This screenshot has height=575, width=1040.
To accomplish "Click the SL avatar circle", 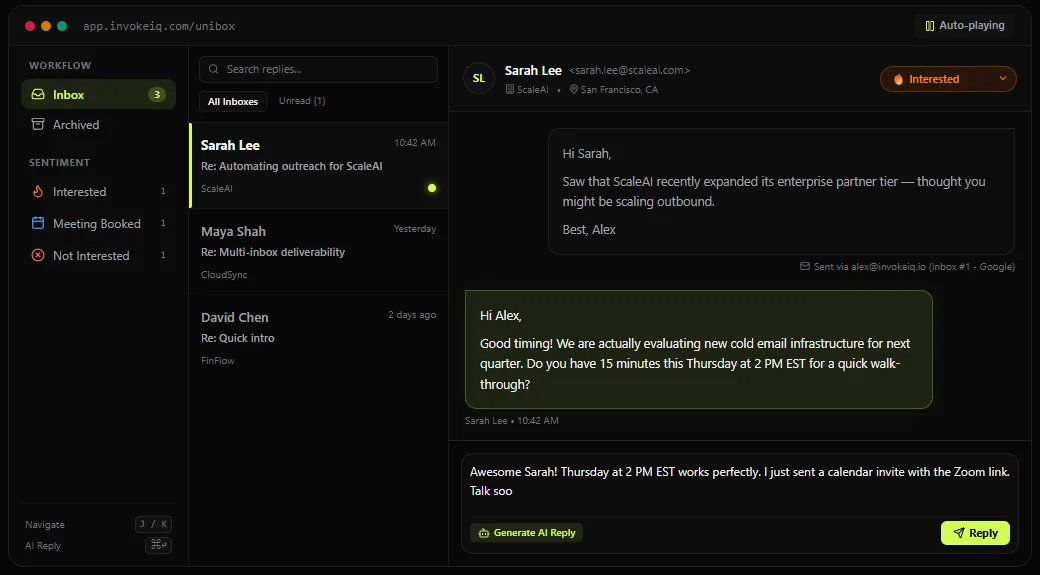I will 479,78.
